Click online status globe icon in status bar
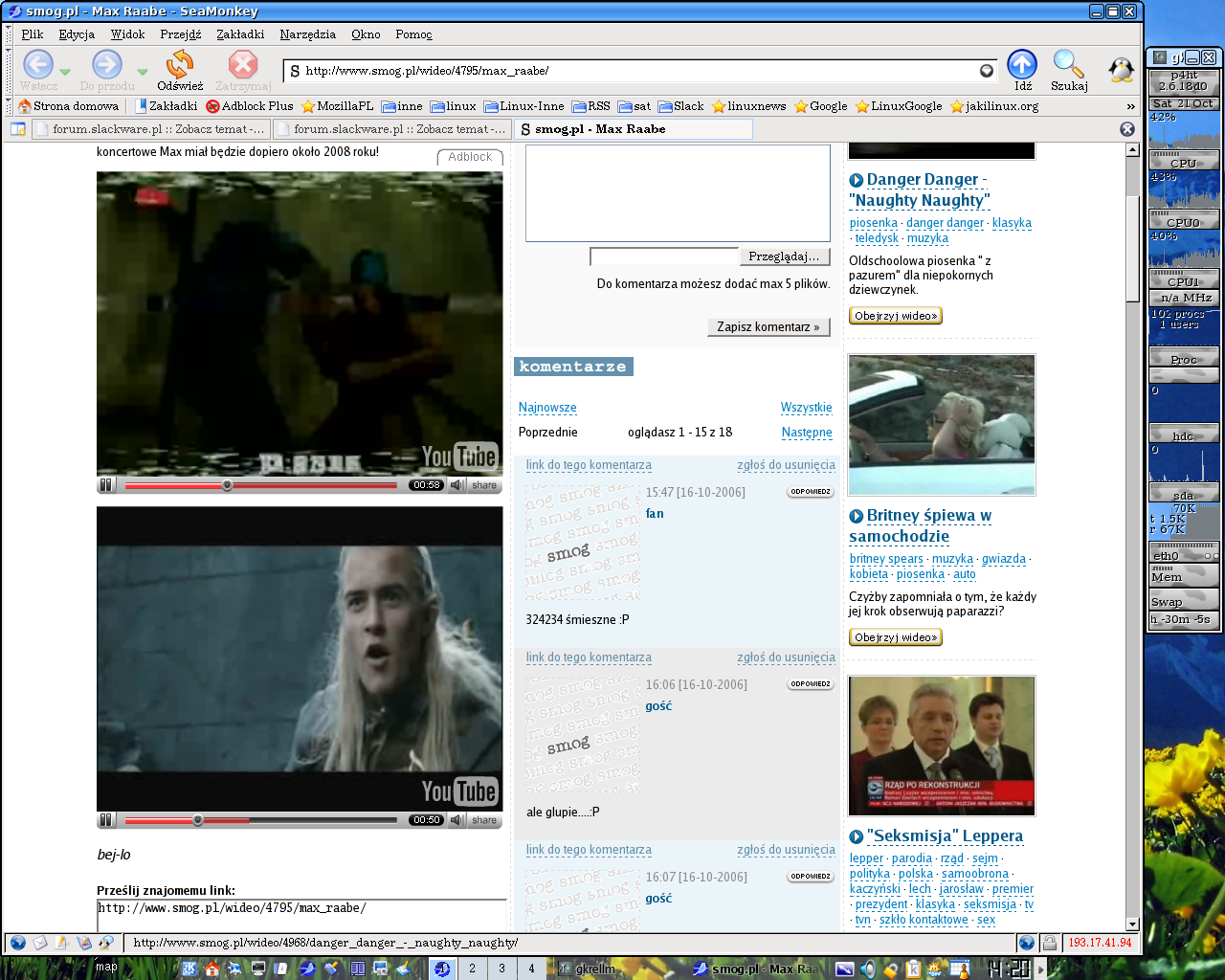Viewport: 1225px width, 980px height. (1026, 943)
